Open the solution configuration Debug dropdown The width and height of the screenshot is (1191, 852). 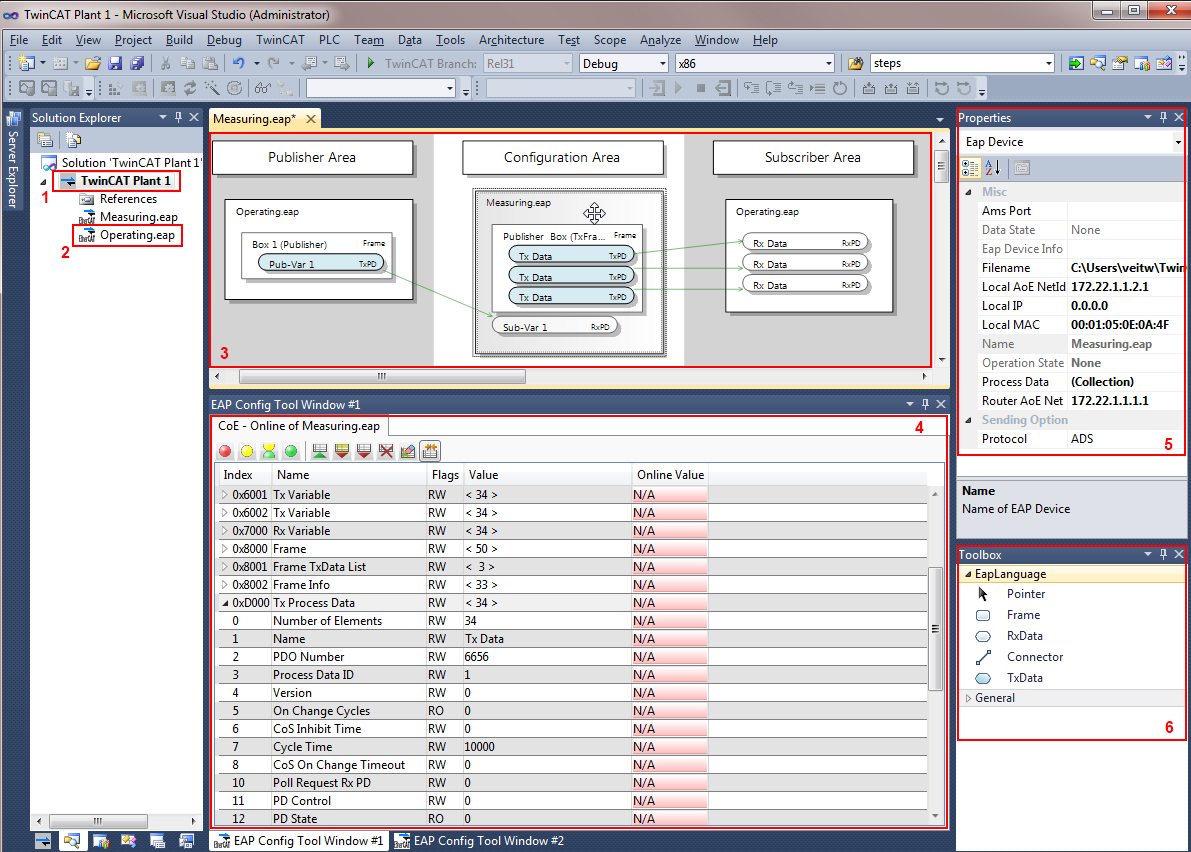click(662, 63)
